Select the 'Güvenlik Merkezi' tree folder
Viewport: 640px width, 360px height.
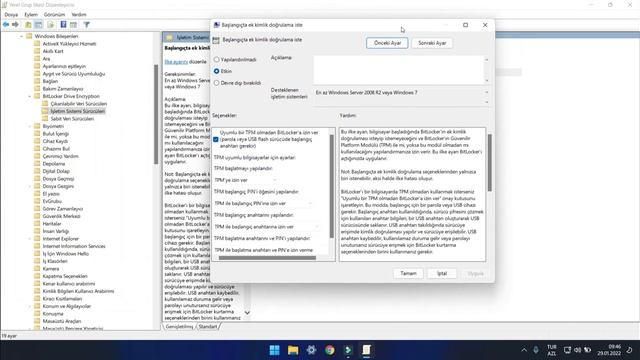point(61,216)
